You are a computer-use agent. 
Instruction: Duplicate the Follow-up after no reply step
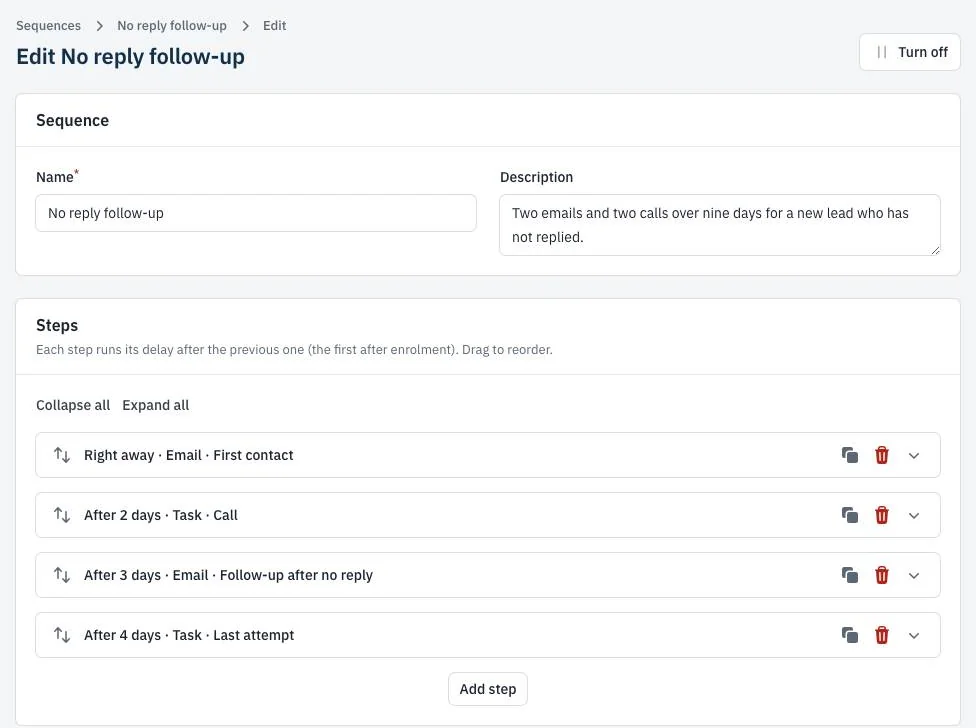click(x=850, y=575)
